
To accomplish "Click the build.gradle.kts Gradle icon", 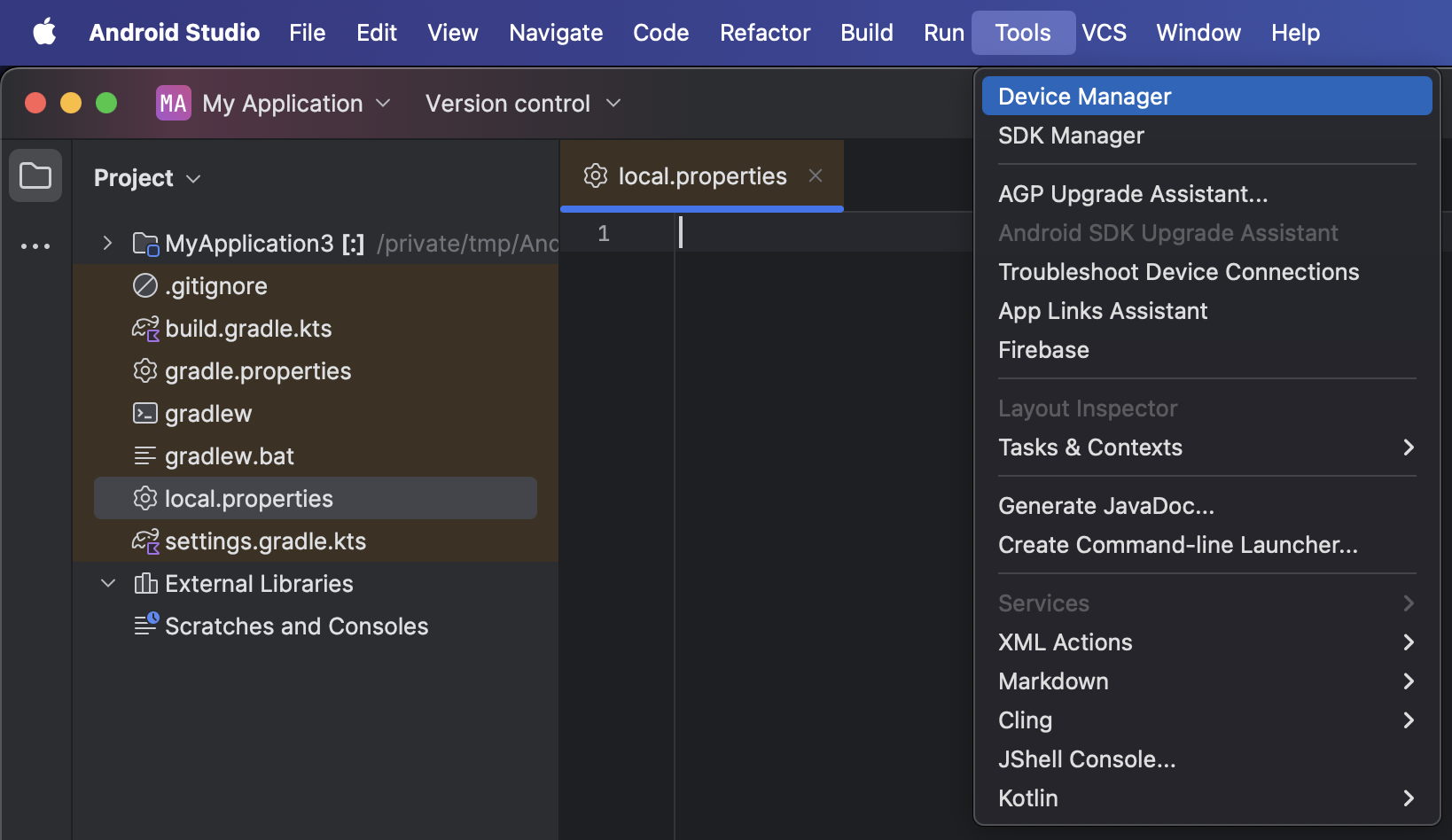I will pos(145,329).
